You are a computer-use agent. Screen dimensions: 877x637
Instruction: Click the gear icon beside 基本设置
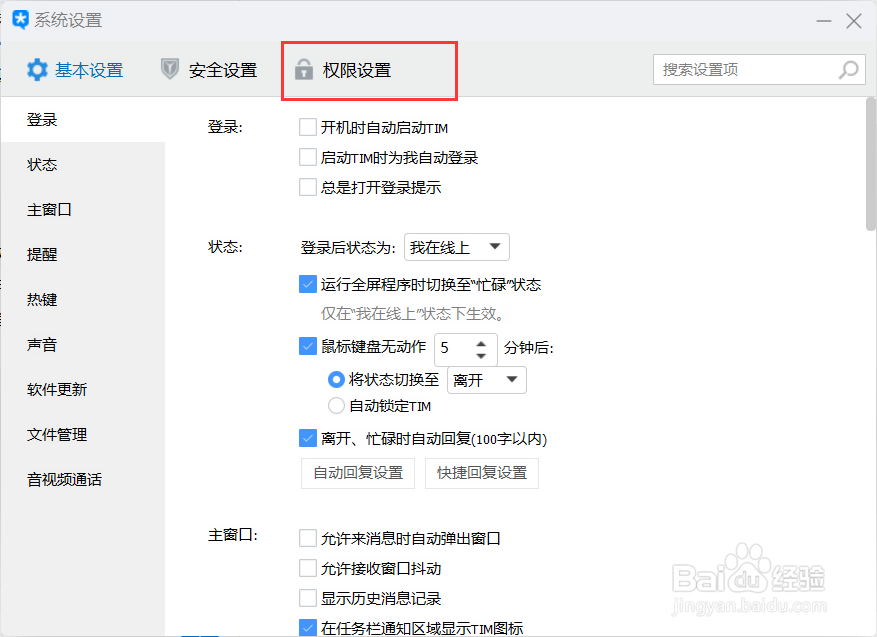click(37, 70)
